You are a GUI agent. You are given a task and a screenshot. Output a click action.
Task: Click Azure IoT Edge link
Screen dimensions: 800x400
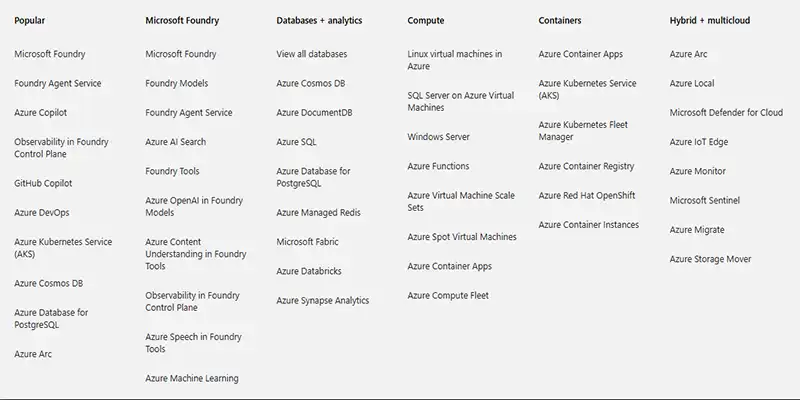point(699,142)
